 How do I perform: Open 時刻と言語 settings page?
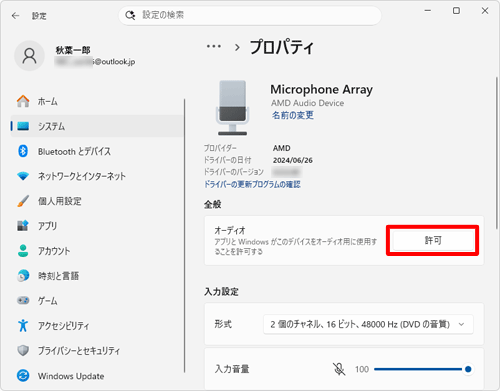[97, 276]
